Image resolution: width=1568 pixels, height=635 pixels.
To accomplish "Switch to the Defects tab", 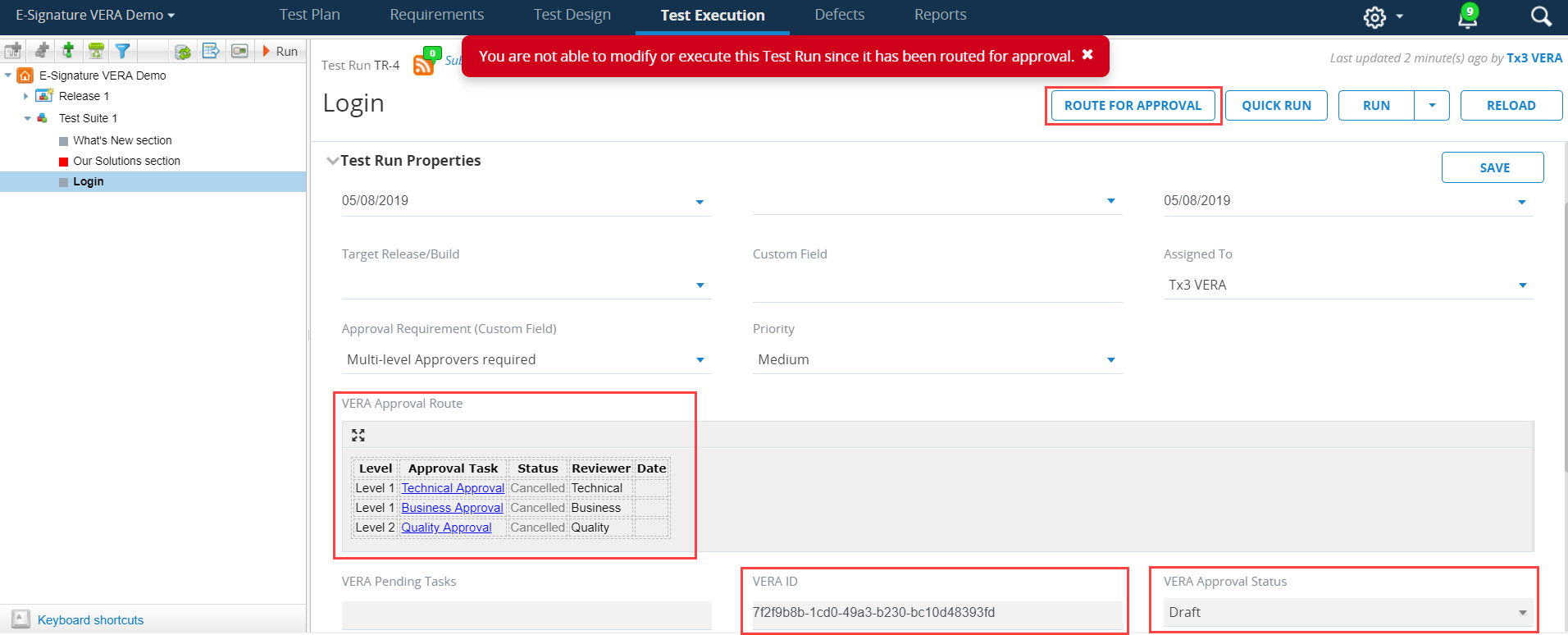I will coord(839,15).
